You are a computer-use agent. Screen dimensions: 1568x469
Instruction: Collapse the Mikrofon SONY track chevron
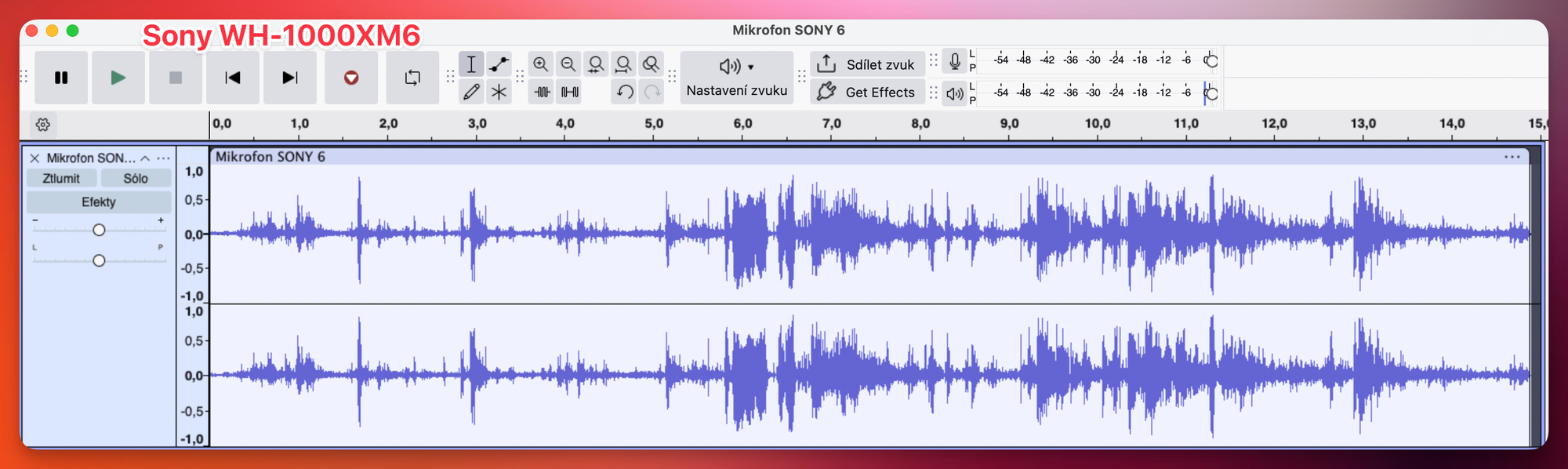pyautogui.click(x=145, y=158)
